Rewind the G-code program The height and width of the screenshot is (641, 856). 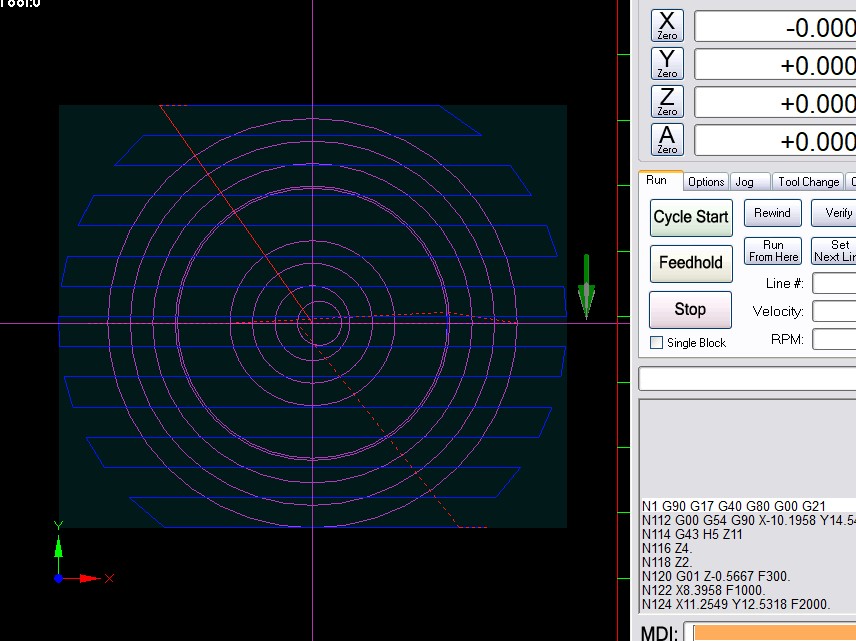772,213
